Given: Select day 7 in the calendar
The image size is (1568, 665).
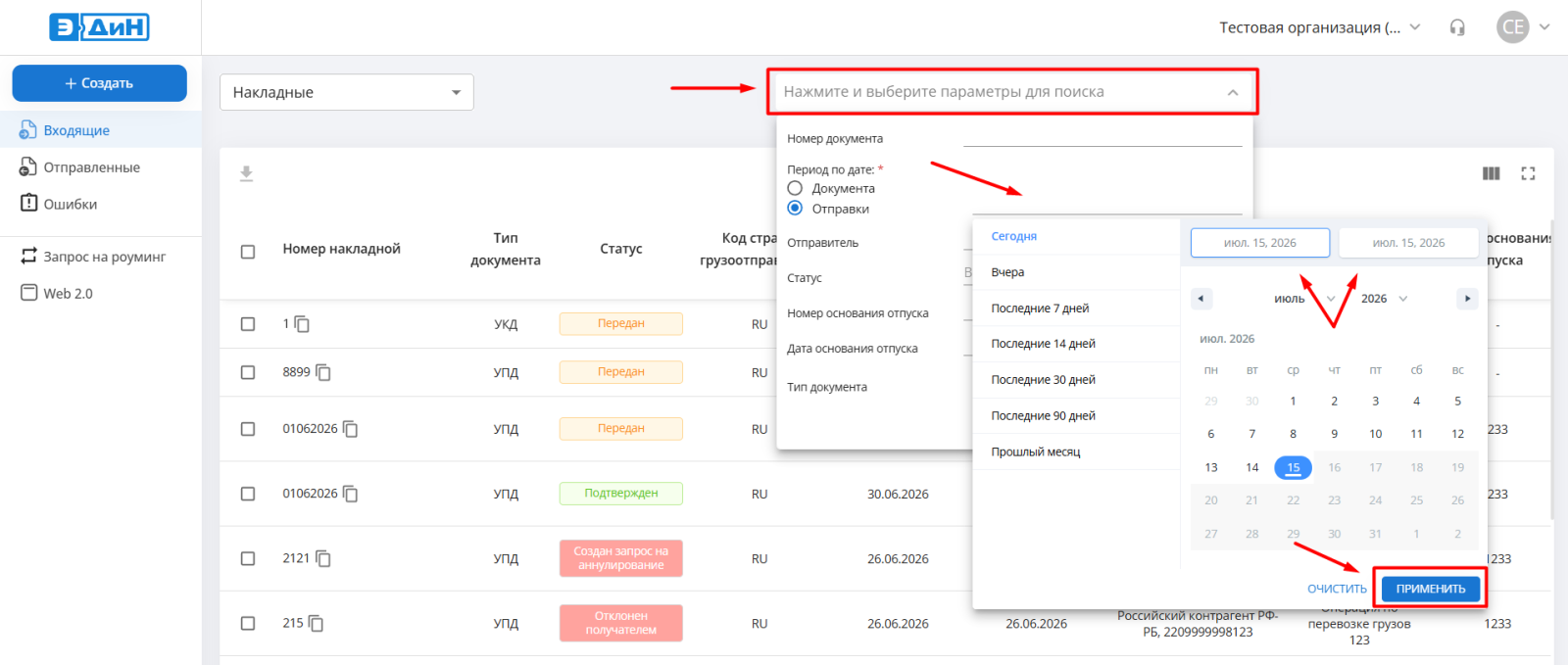Looking at the screenshot, I should (x=1252, y=434).
